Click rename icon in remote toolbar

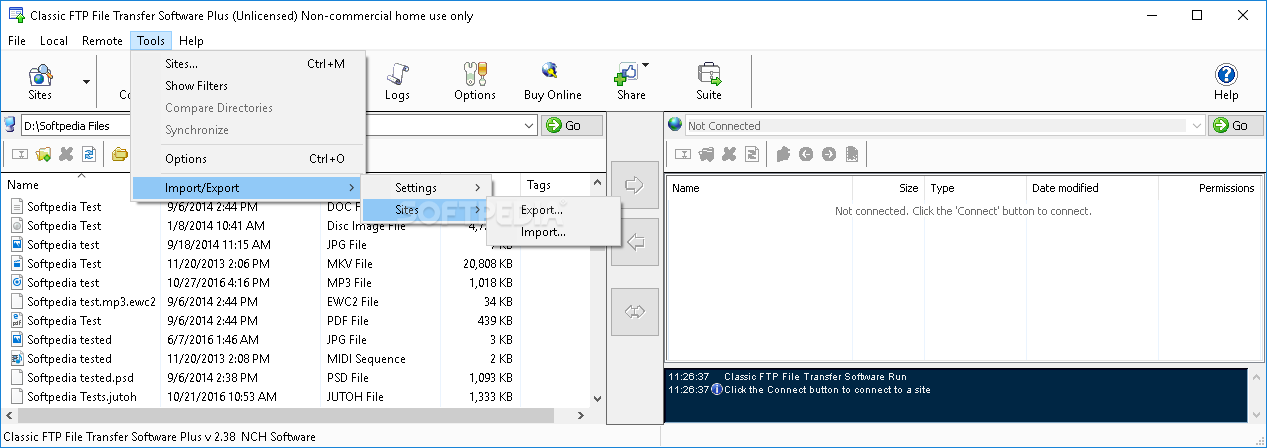tap(683, 154)
